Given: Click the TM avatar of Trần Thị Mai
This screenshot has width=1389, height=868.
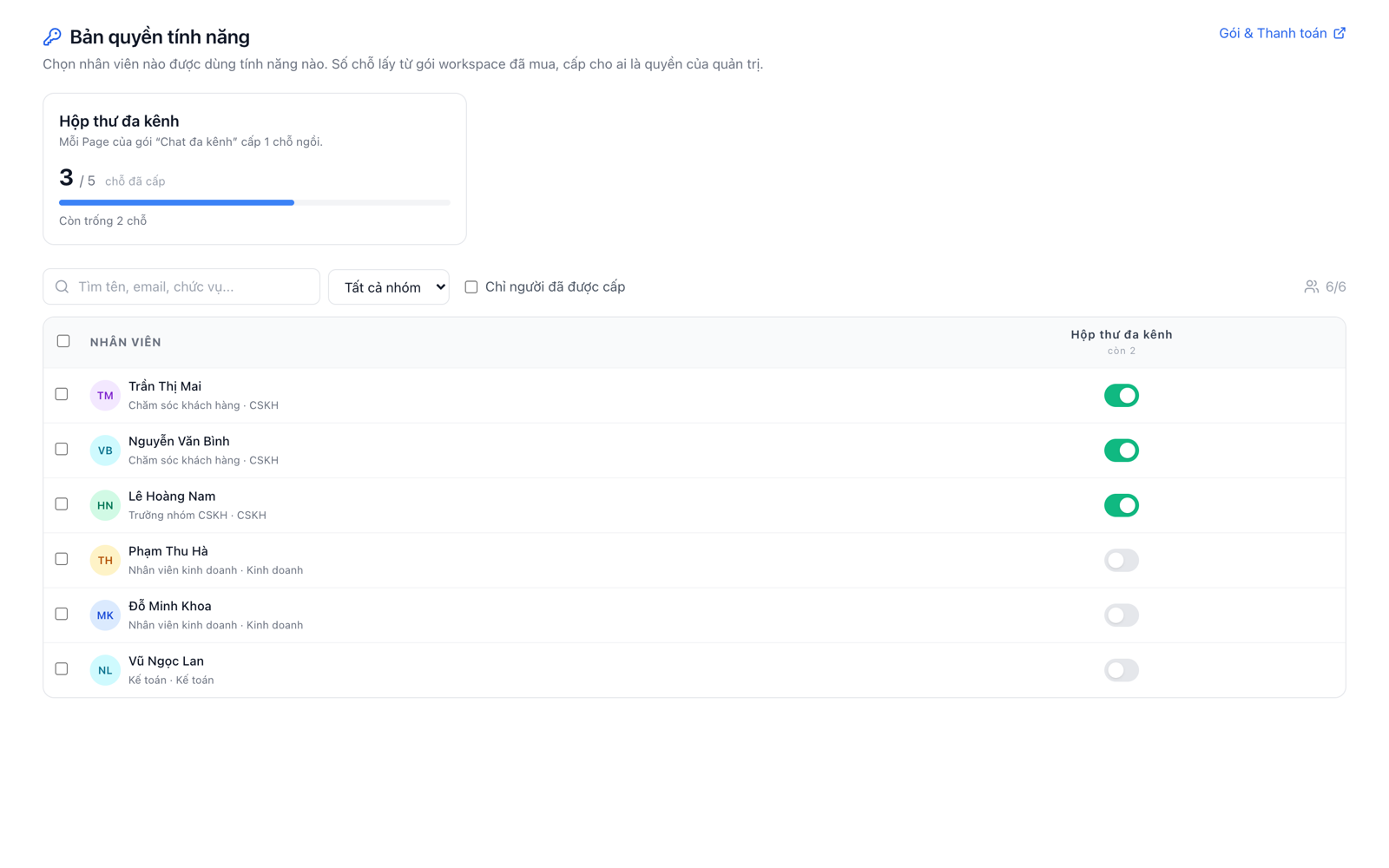Looking at the screenshot, I should click(105, 395).
